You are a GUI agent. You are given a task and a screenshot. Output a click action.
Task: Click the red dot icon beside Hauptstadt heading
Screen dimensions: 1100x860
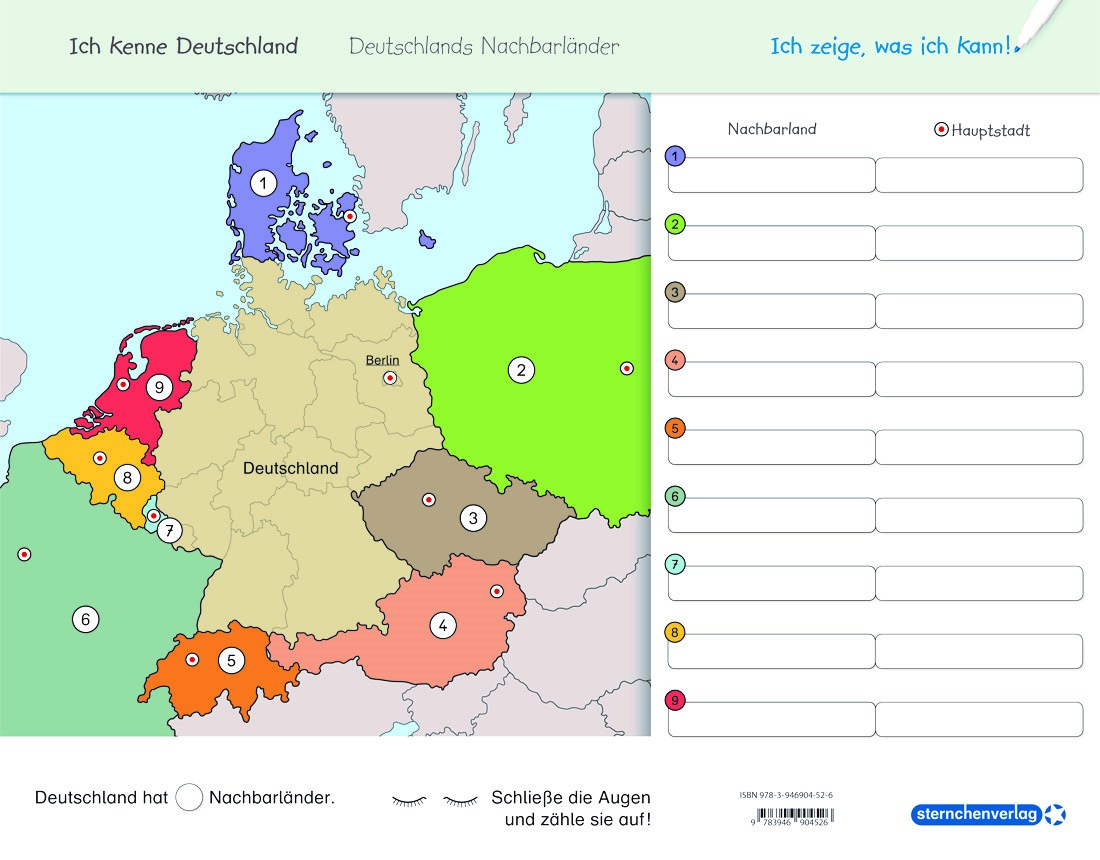point(940,130)
